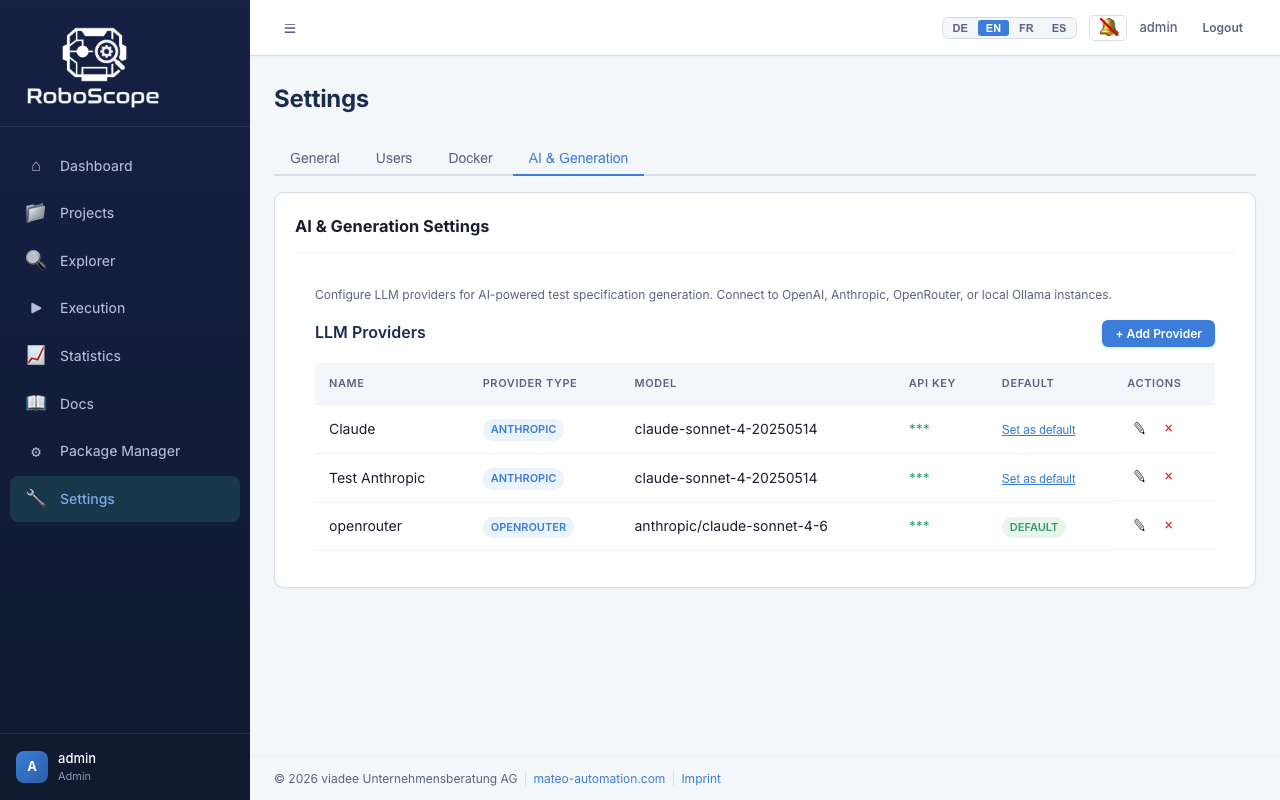Image resolution: width=1280 pixels, height=800 pixels.
Task: Click the RoboScope logo icon
Action: coord(93,54)
